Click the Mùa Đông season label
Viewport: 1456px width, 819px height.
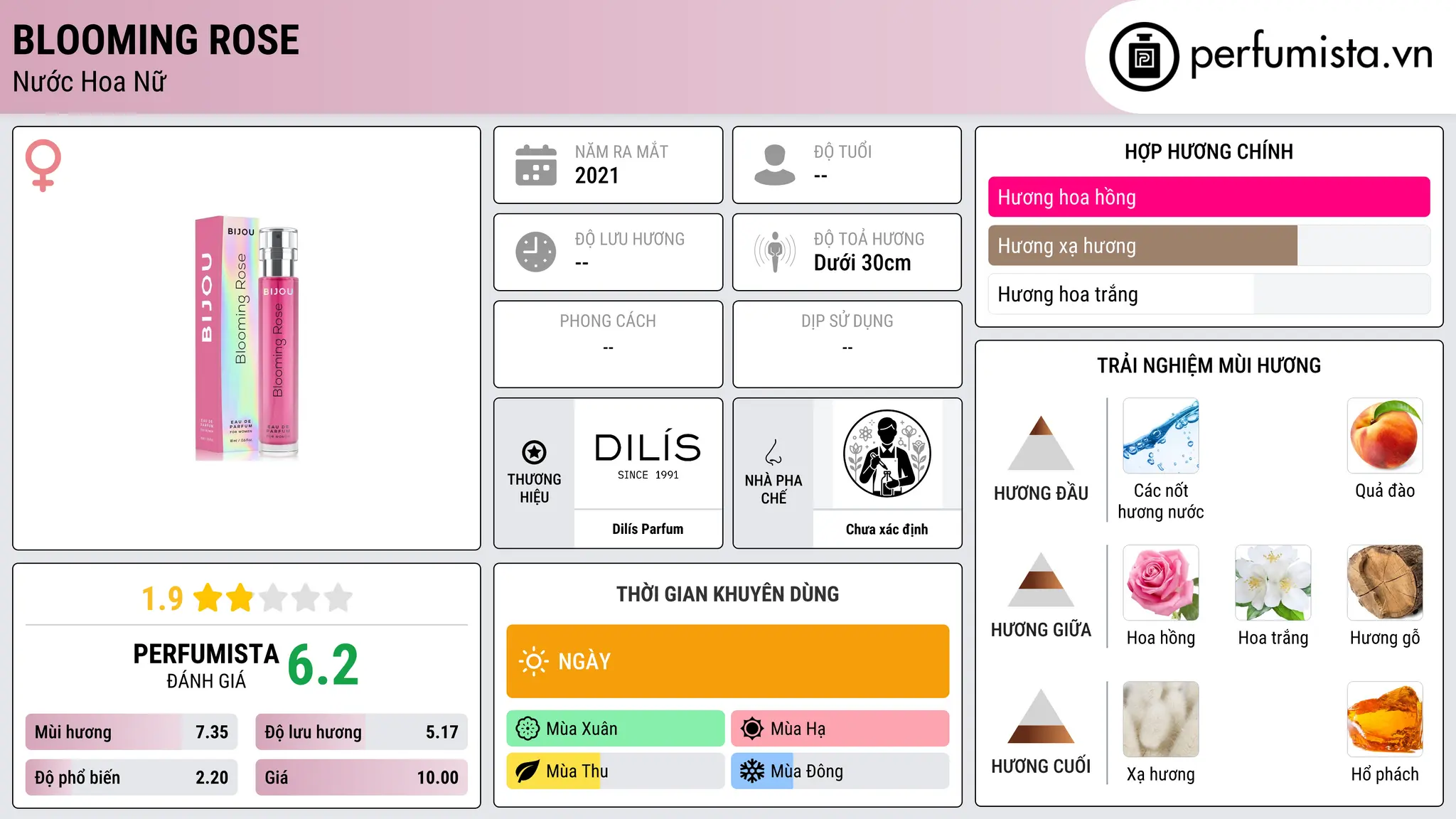tap(807, 771)
